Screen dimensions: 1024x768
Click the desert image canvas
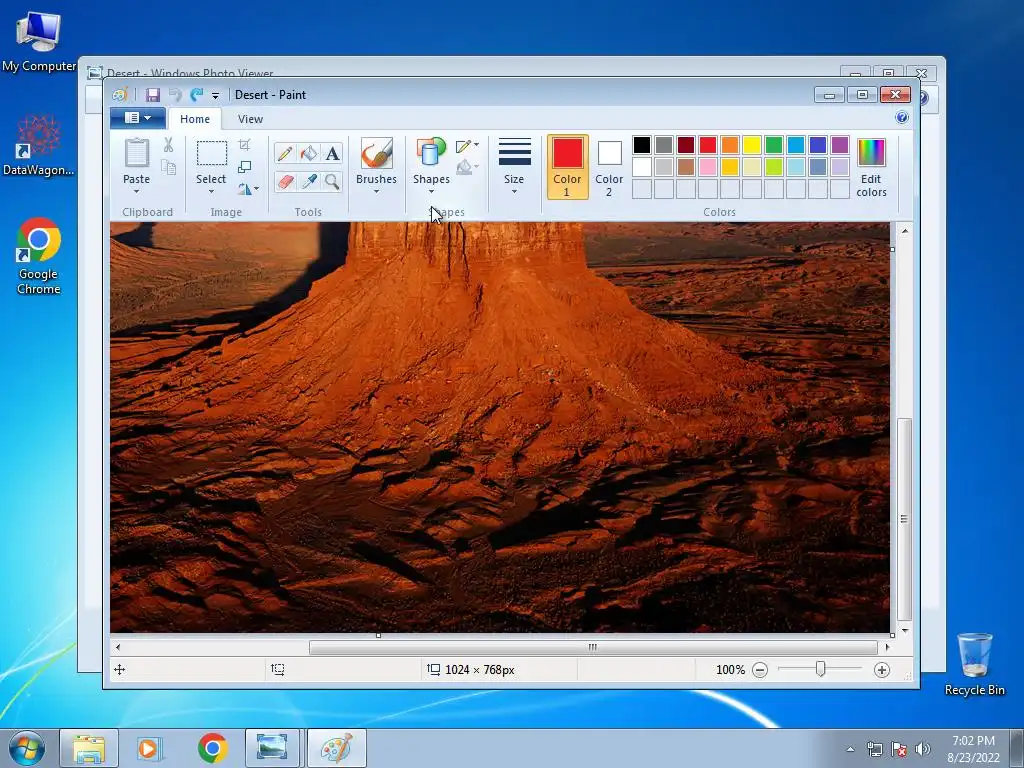(x=500, y=428)
